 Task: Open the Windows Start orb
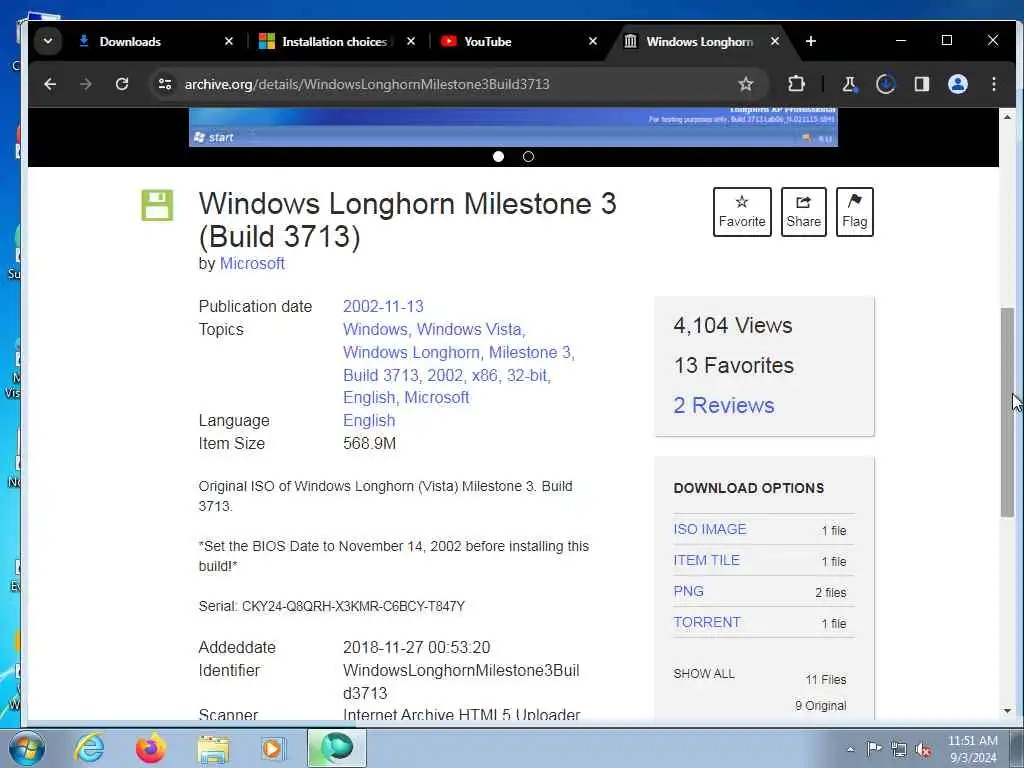point(27,749)
